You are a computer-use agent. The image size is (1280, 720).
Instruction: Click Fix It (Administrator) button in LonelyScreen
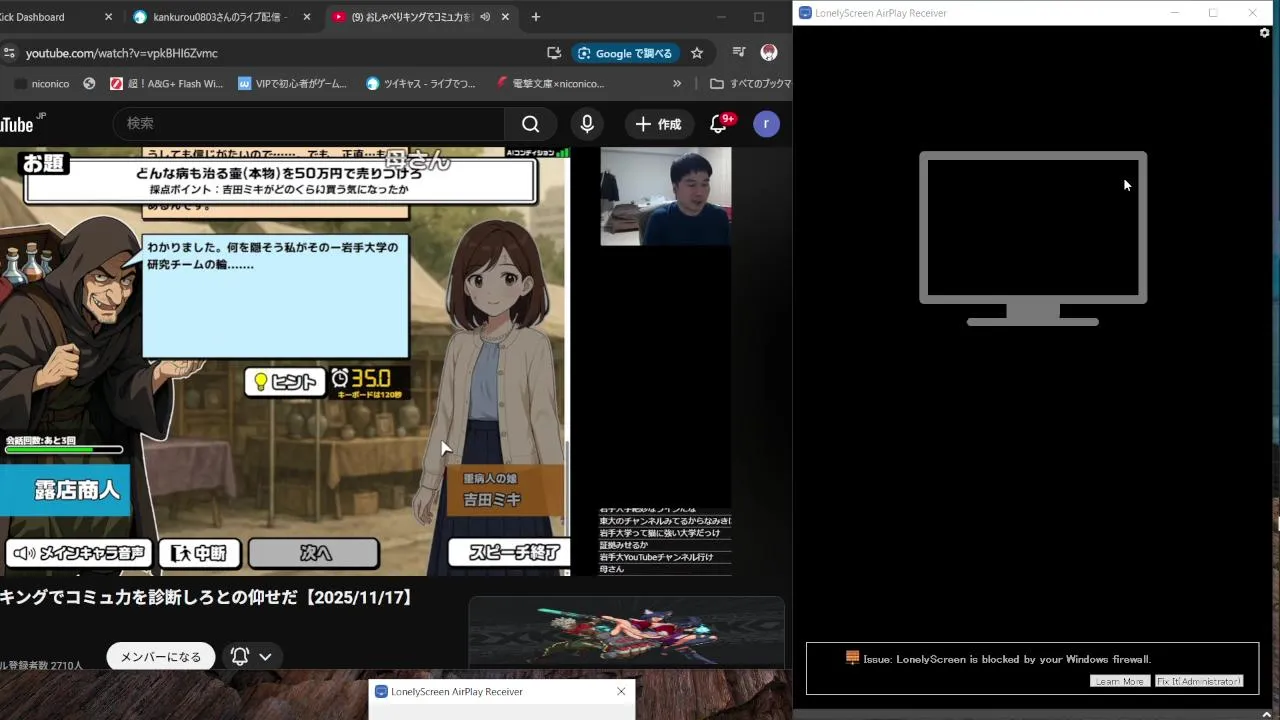[1199, 681]
